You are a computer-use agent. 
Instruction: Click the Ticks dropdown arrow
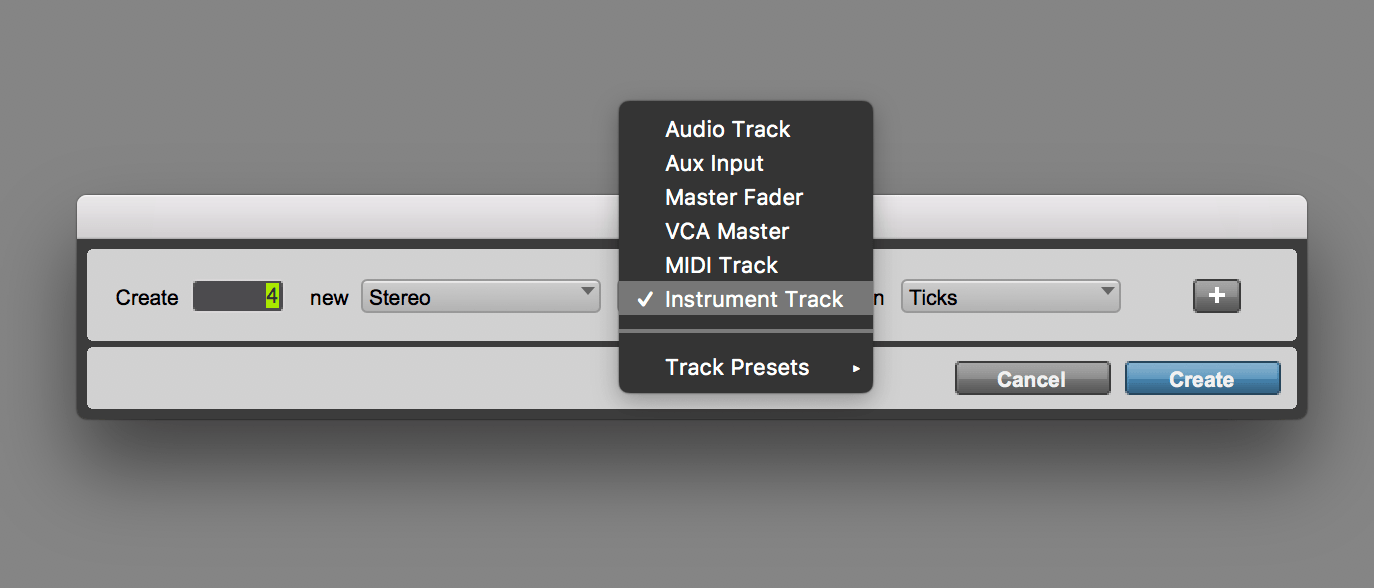pyautogui.click(x=1106, y=291)
